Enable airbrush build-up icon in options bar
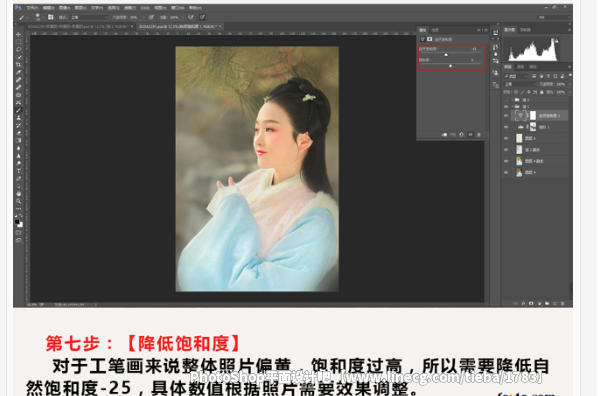Screen dimensions: 598x396 coord(191,17)
